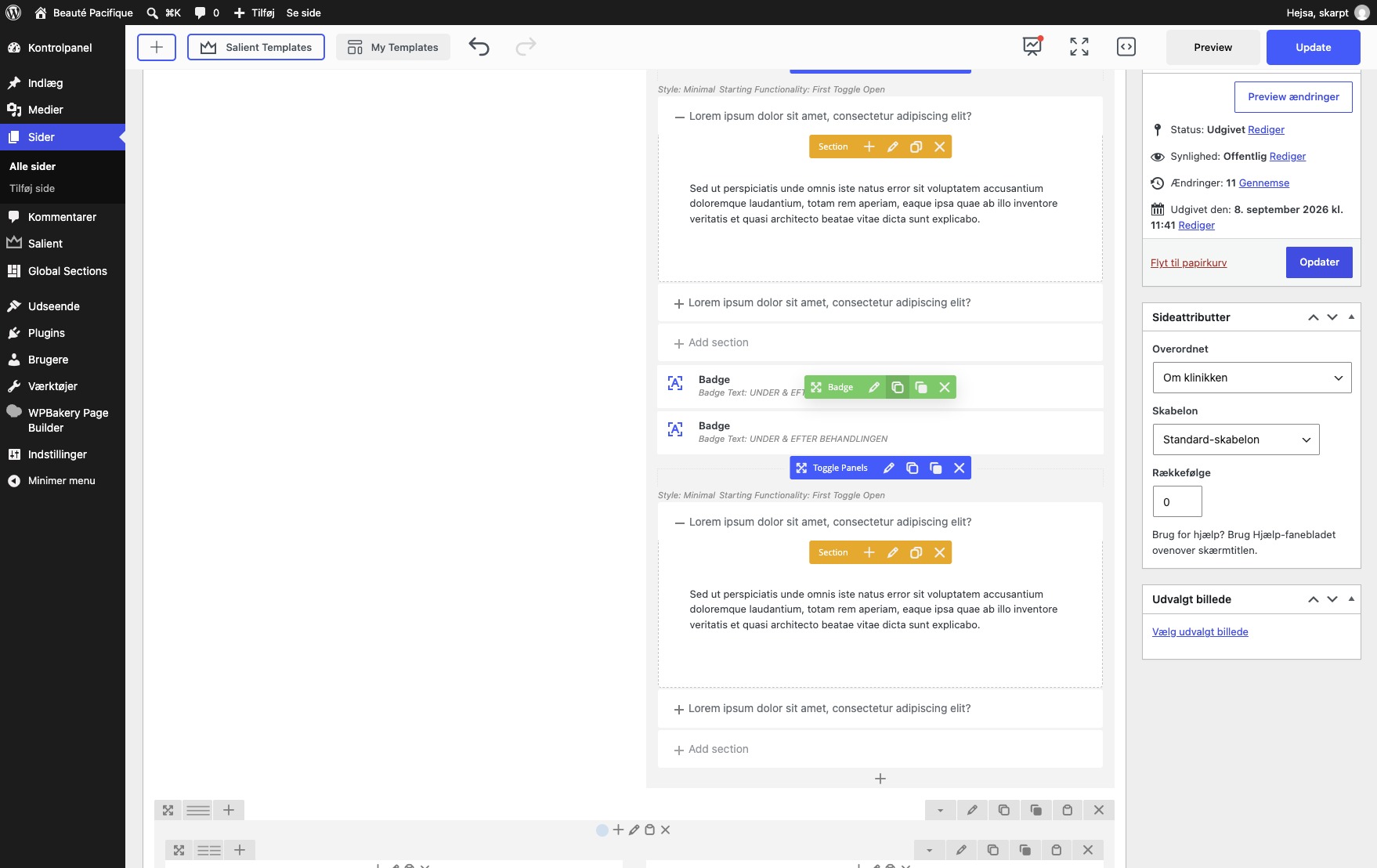Toggle Sideattributter panel collapse triangle

click(x=1351, y=317)
